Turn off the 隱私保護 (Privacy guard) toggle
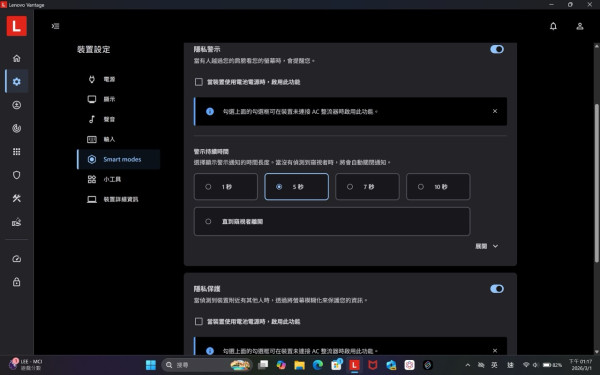 [x=497, y=289]
